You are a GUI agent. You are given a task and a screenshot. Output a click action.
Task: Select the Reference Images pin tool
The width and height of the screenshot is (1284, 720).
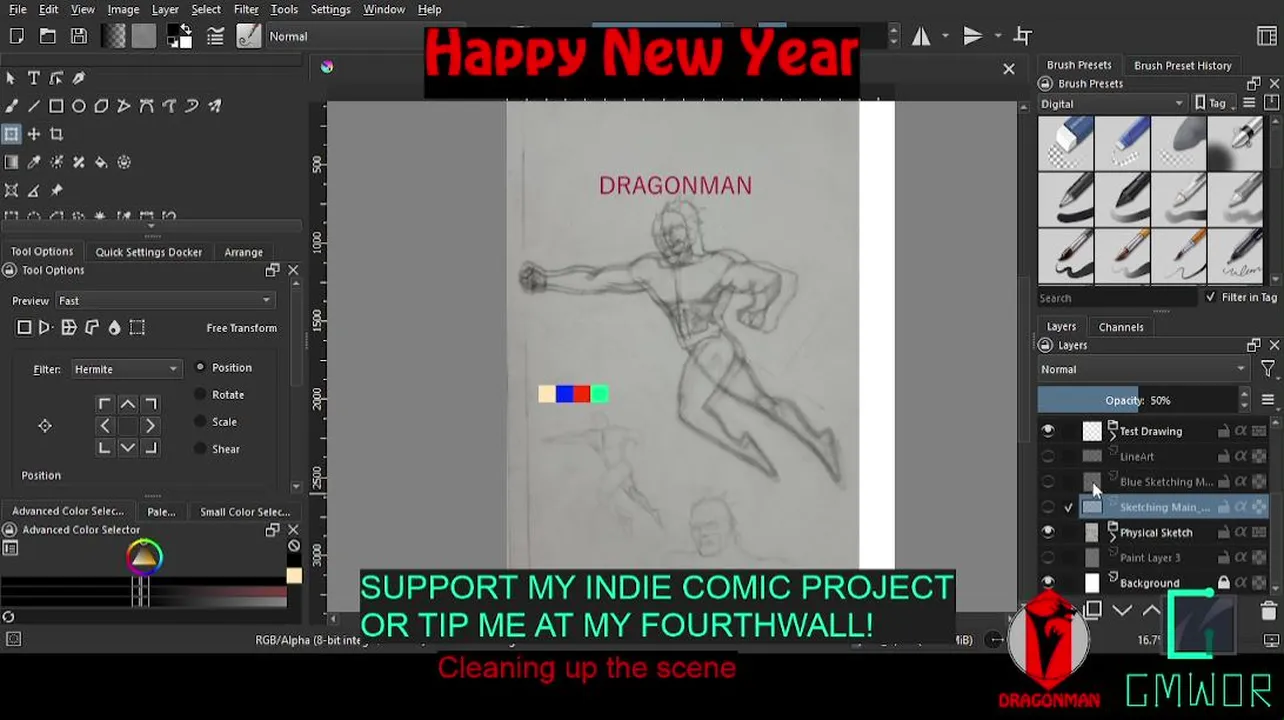click(x=56, y=190)
